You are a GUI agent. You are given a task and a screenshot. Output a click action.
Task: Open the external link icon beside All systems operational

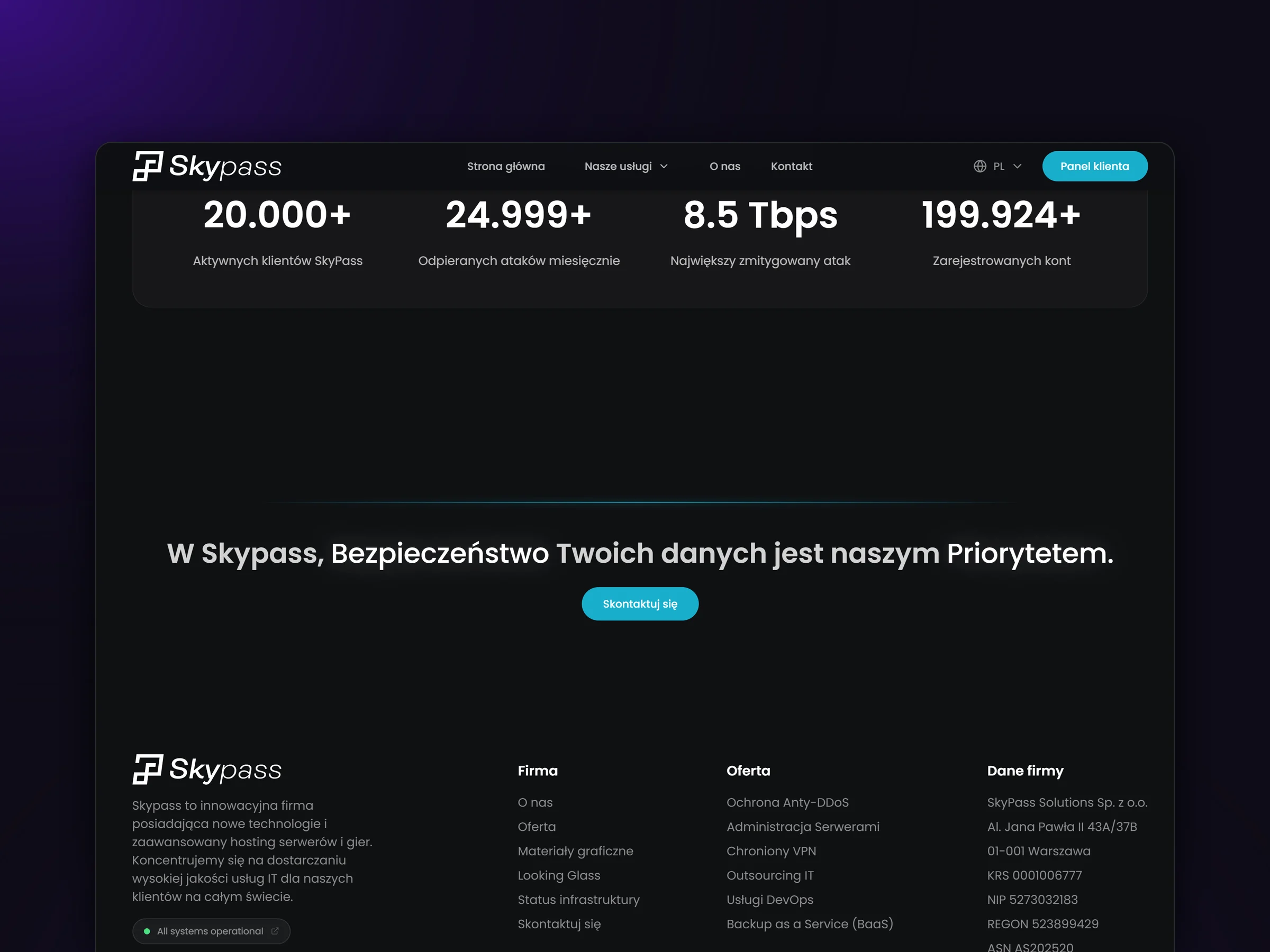tap(275, 931)
